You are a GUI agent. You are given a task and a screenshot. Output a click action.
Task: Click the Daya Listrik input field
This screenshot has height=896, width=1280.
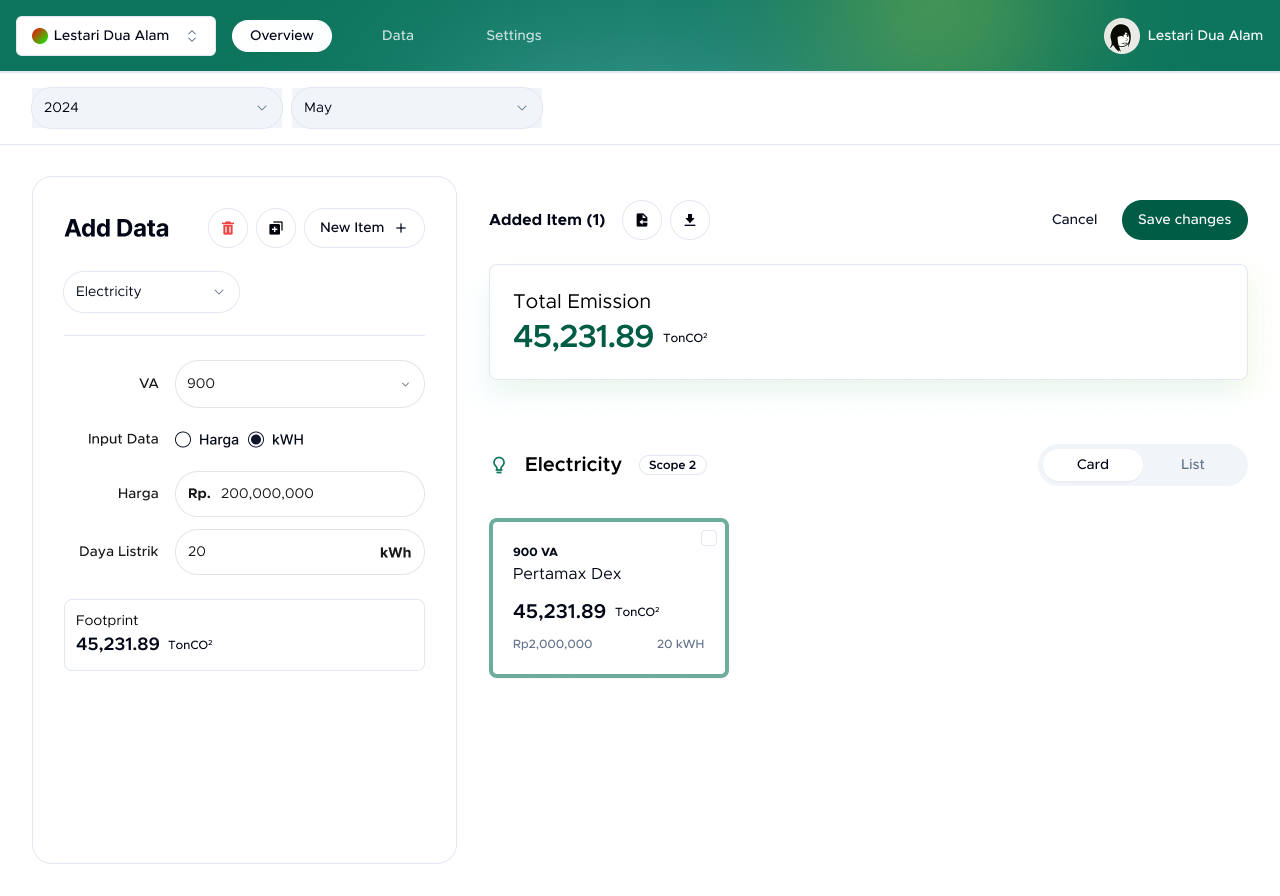(275, 552)
